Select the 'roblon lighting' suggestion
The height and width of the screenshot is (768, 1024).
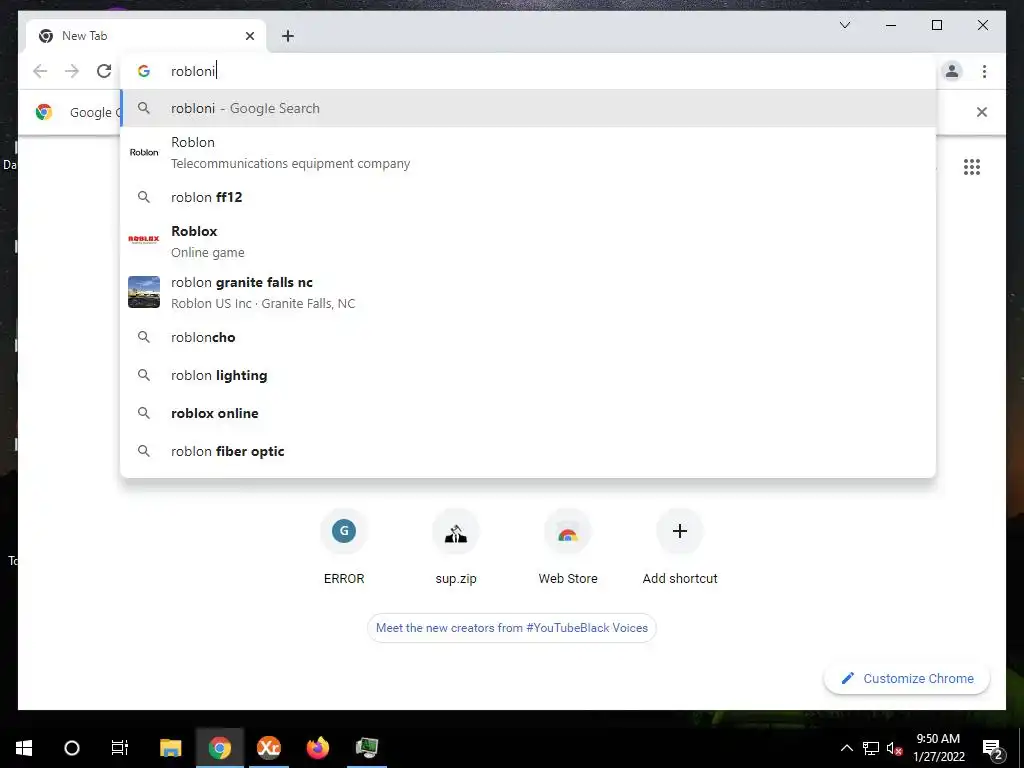tap(528, 376)
